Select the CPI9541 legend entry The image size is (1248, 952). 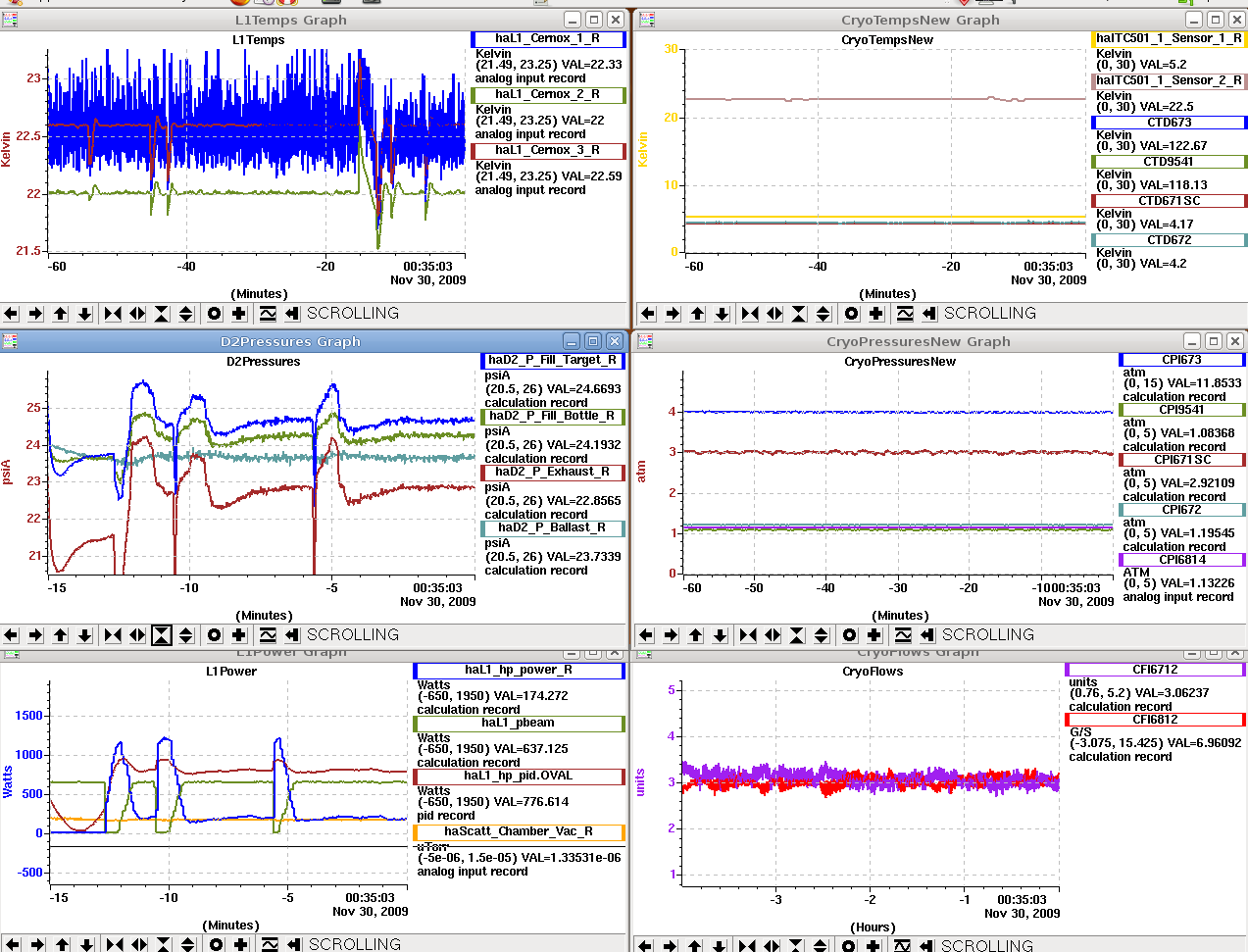[1182, 410]
